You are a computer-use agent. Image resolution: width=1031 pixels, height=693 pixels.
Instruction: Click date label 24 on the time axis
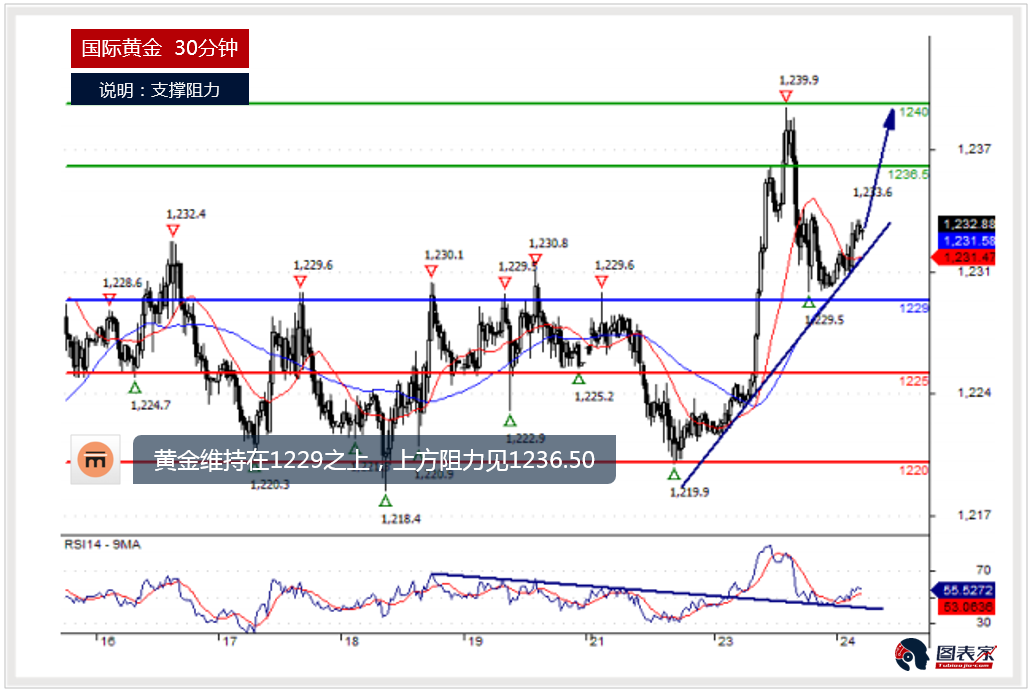pyautogui.click(x=847, y=641)
